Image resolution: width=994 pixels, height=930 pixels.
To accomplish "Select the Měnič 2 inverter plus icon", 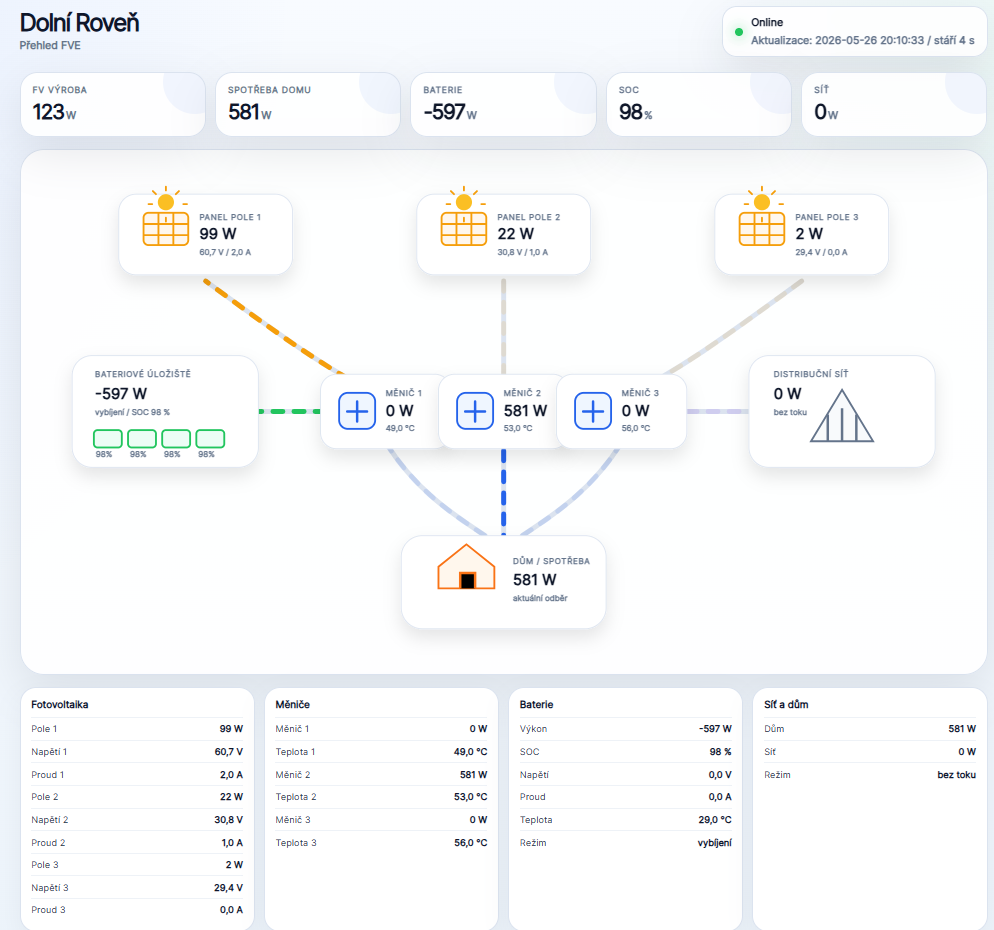I will click(475, 411).
